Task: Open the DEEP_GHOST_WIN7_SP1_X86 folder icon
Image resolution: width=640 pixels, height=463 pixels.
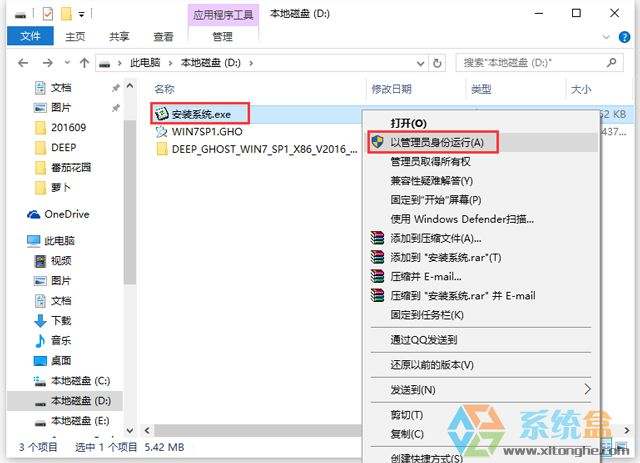Action: (x=162, y=149)
